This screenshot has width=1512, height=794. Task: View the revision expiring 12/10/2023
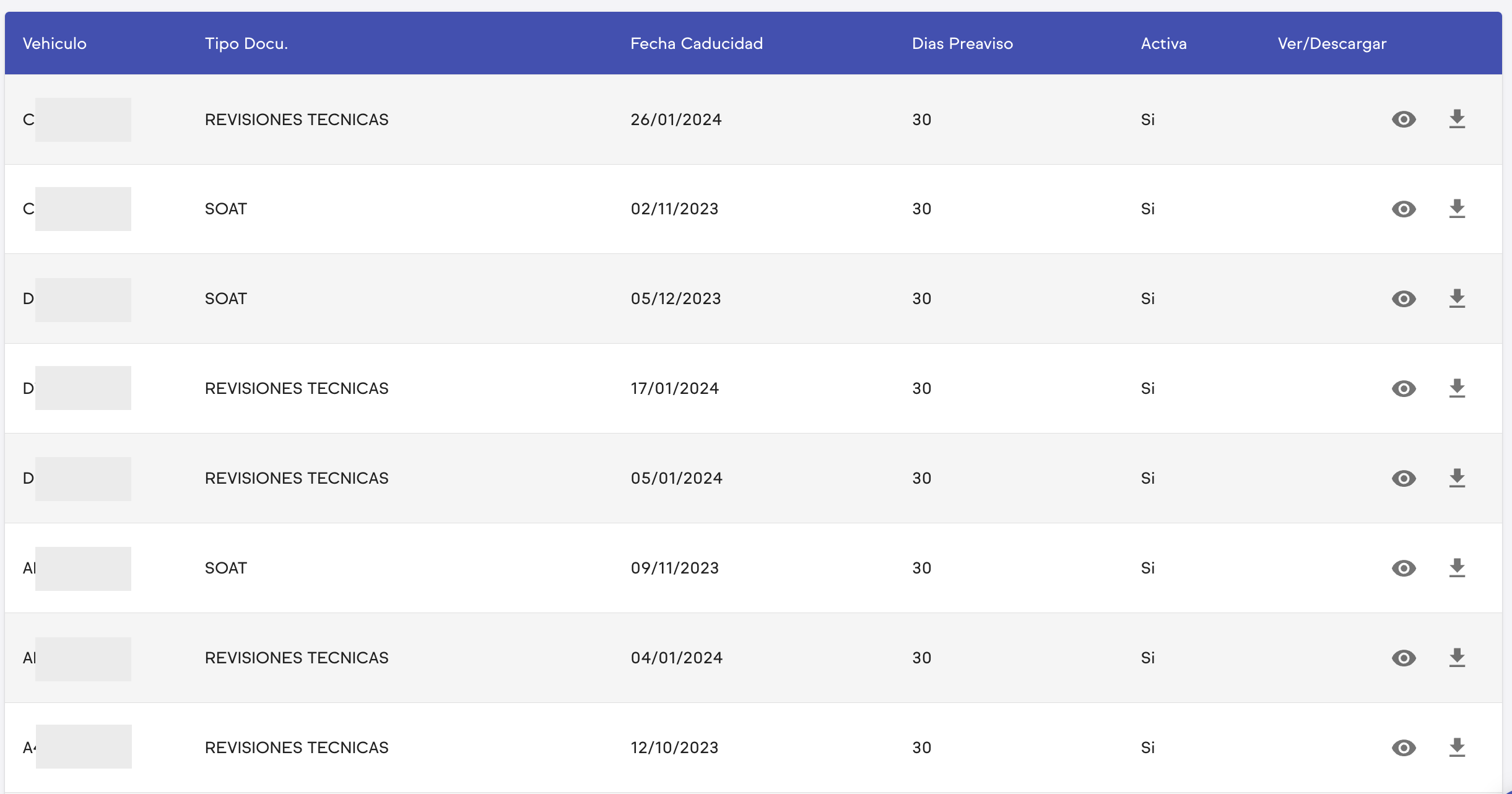click(1404, 748)
